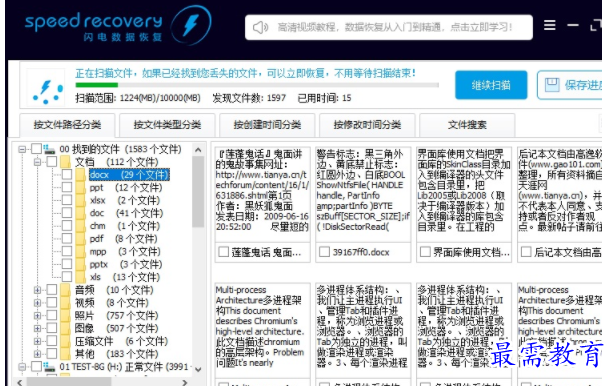Check the 照片 folder checkbox

coord(52,315)
